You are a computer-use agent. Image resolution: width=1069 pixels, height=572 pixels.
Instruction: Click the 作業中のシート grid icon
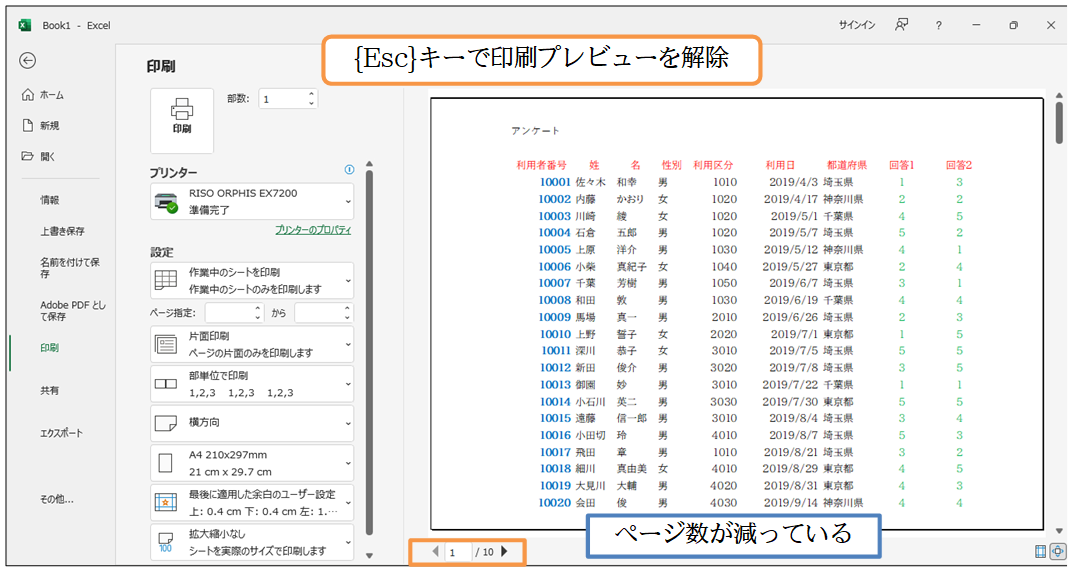pos(166,280)
